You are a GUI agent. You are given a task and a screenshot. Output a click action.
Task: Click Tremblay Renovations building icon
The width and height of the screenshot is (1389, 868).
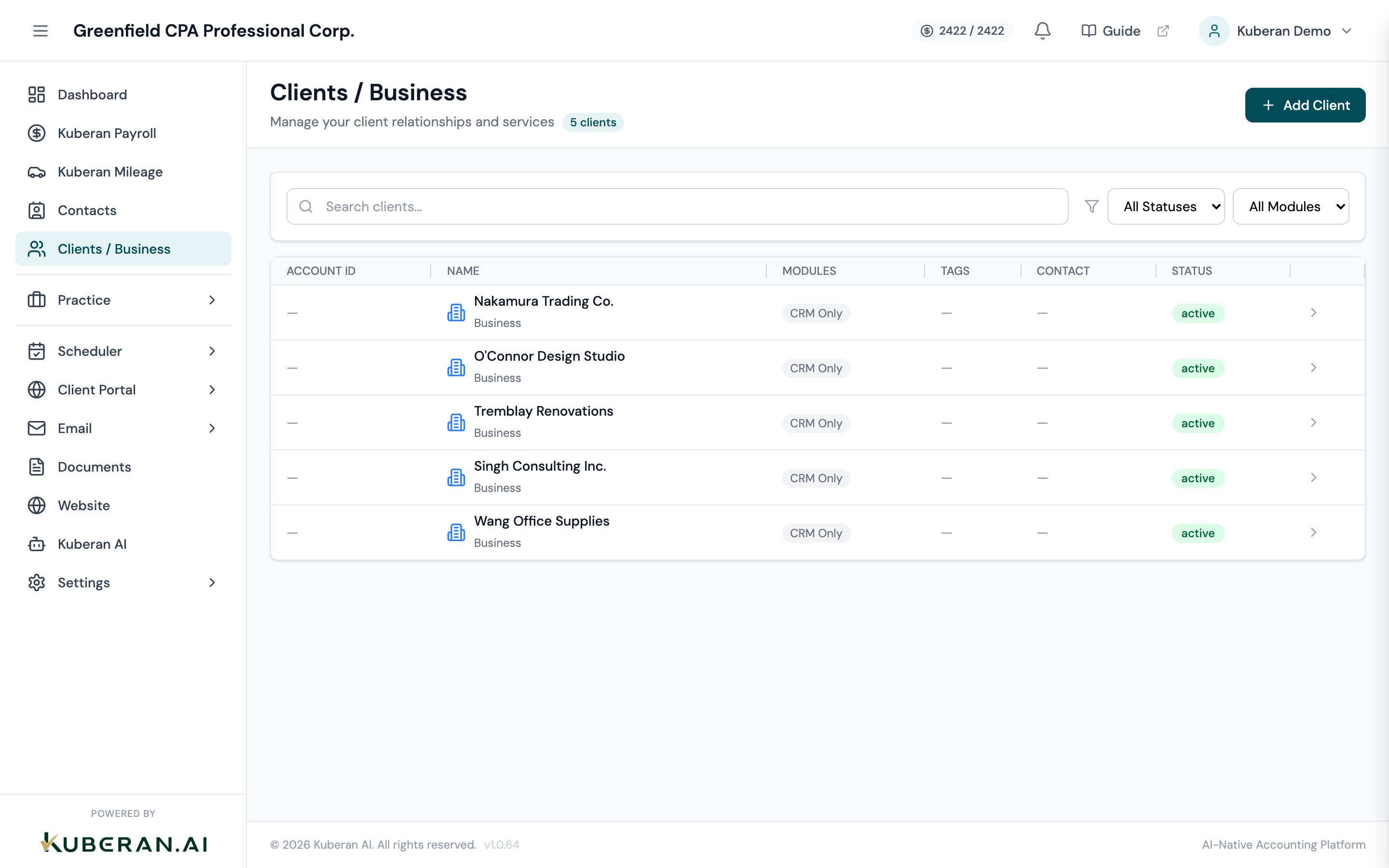456,423
